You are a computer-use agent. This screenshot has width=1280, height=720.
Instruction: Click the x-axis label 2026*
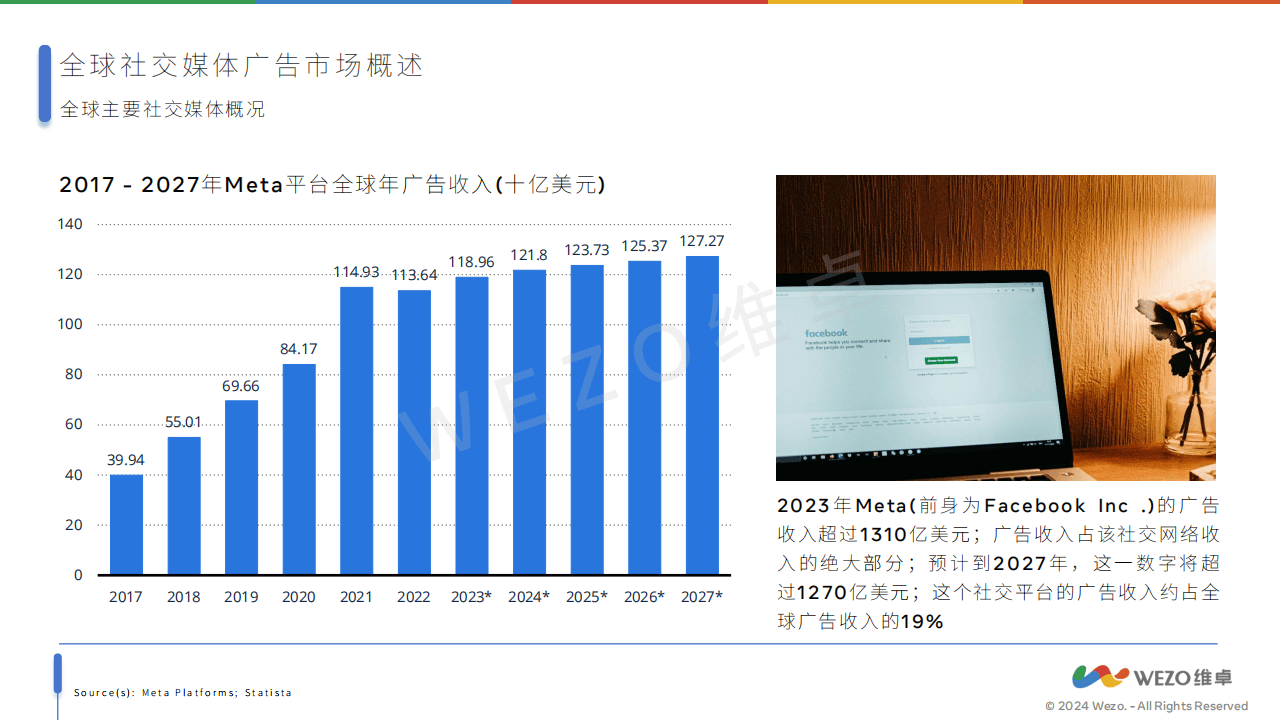click(644, 597)
